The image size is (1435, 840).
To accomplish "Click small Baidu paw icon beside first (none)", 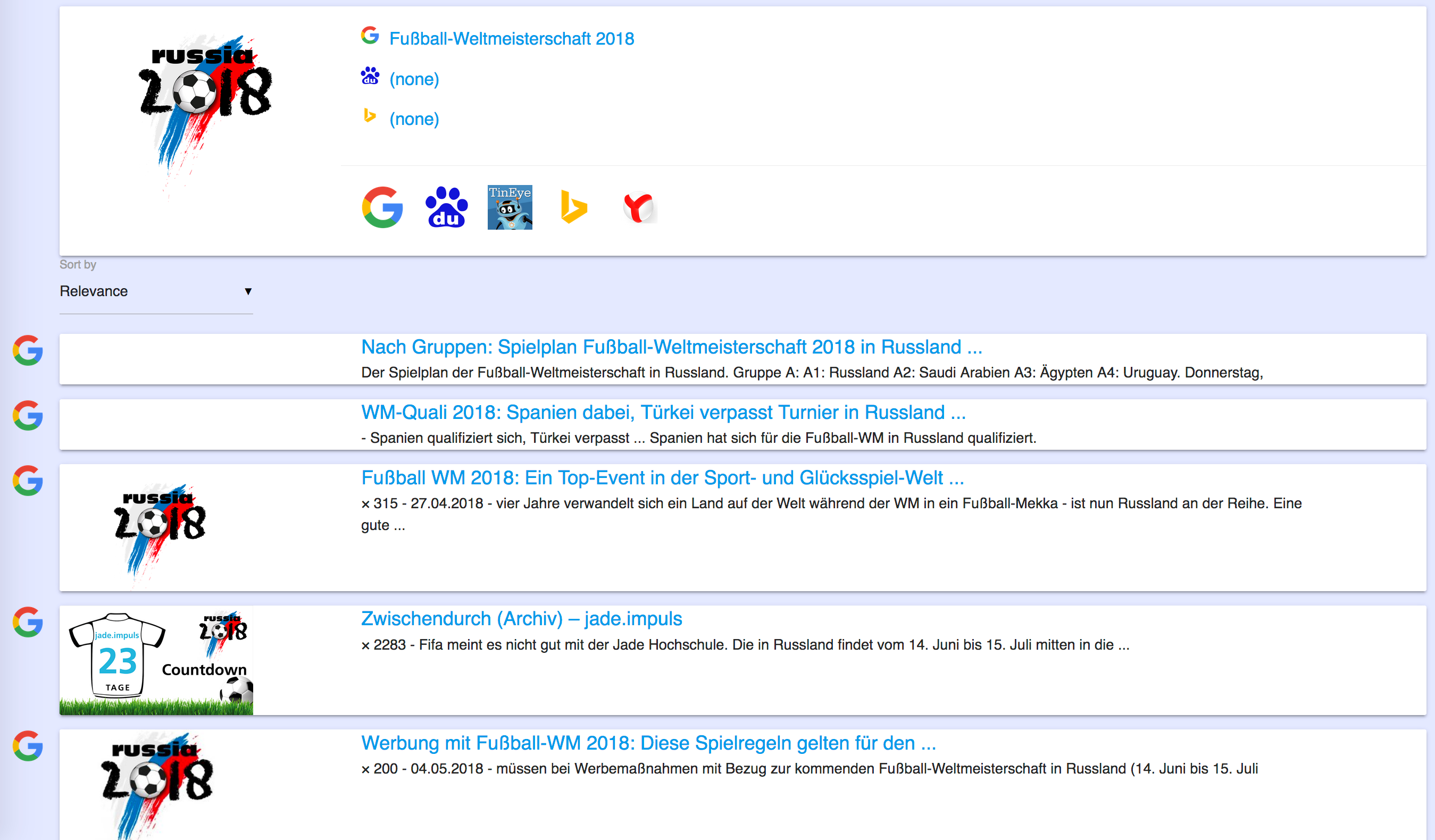I will [x=370, y=75].
